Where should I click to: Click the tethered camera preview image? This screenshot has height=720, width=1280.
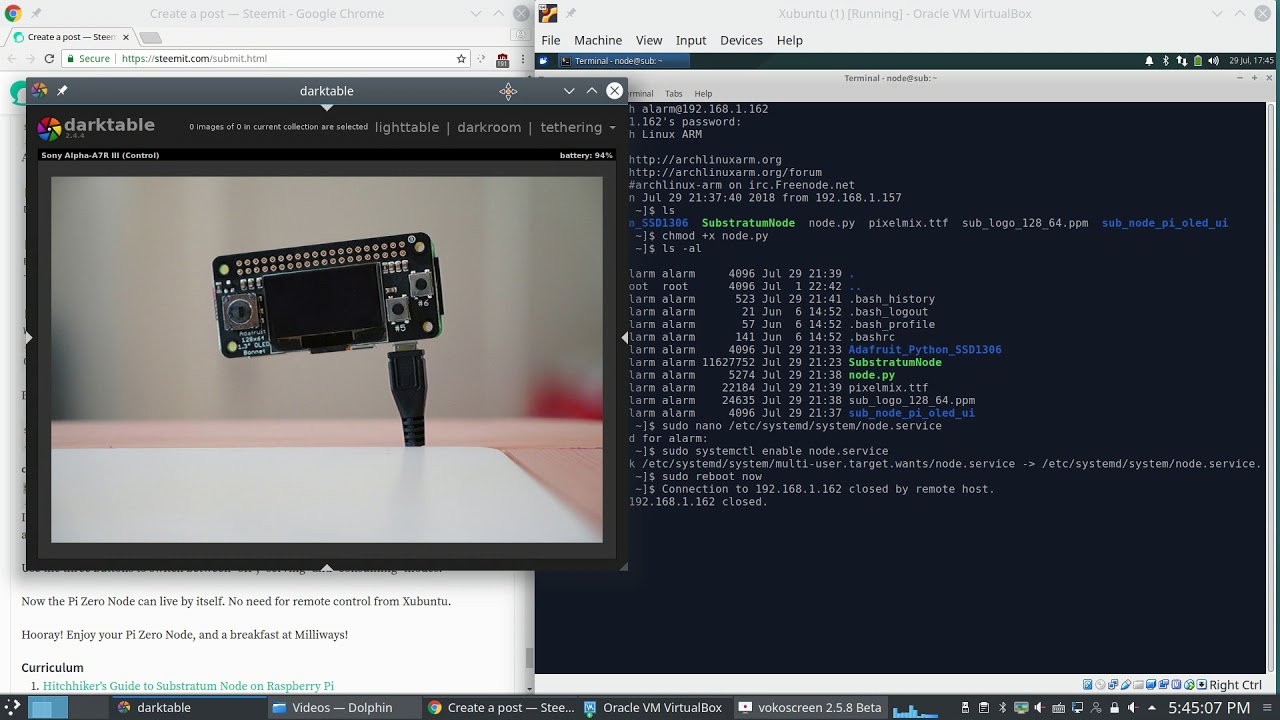click(327, 360)
